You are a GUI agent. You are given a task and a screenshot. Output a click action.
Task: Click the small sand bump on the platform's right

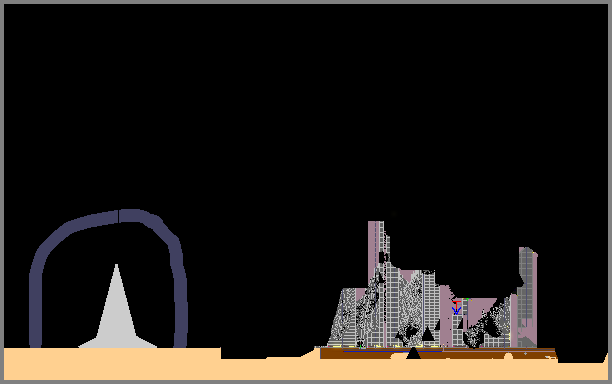(x=508, y=356)
